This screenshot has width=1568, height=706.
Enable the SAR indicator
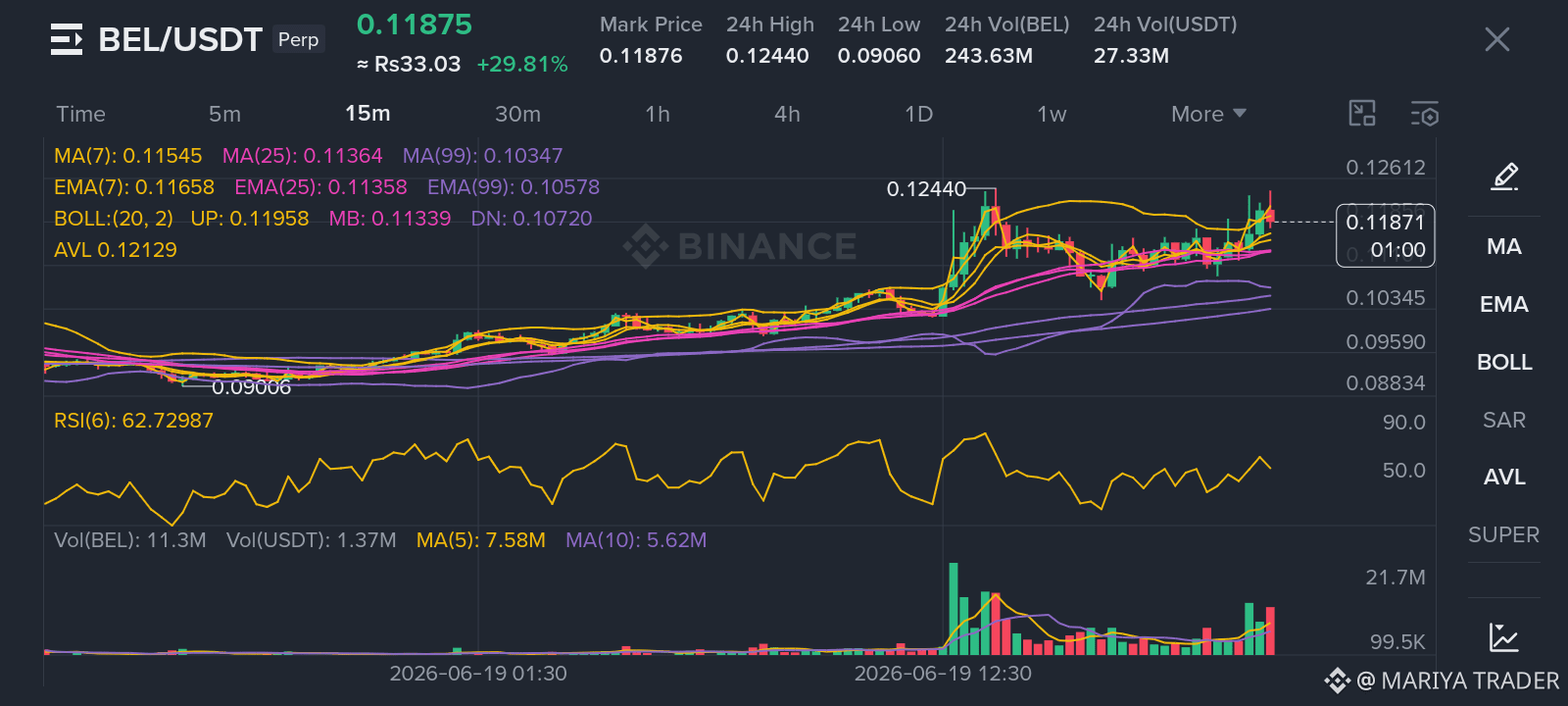(x=1504, y=420)
